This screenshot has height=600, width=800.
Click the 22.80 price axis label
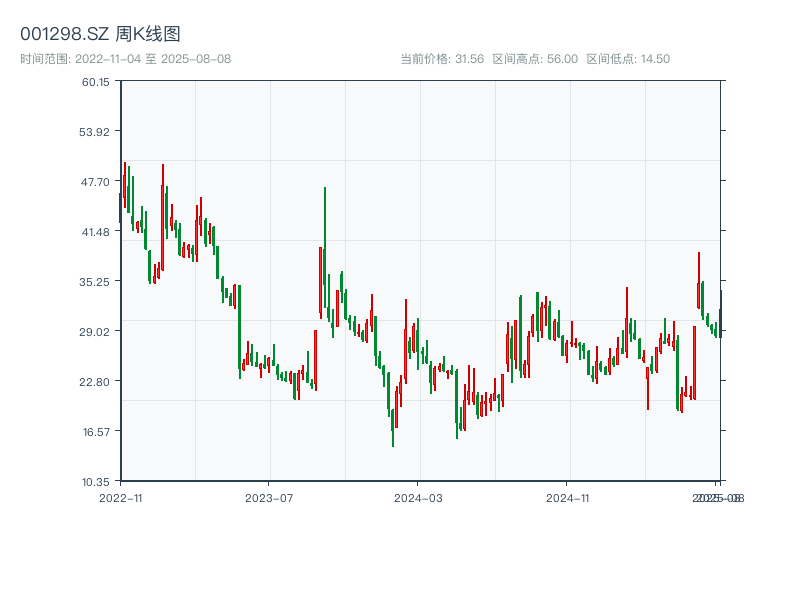pos(96,382)
